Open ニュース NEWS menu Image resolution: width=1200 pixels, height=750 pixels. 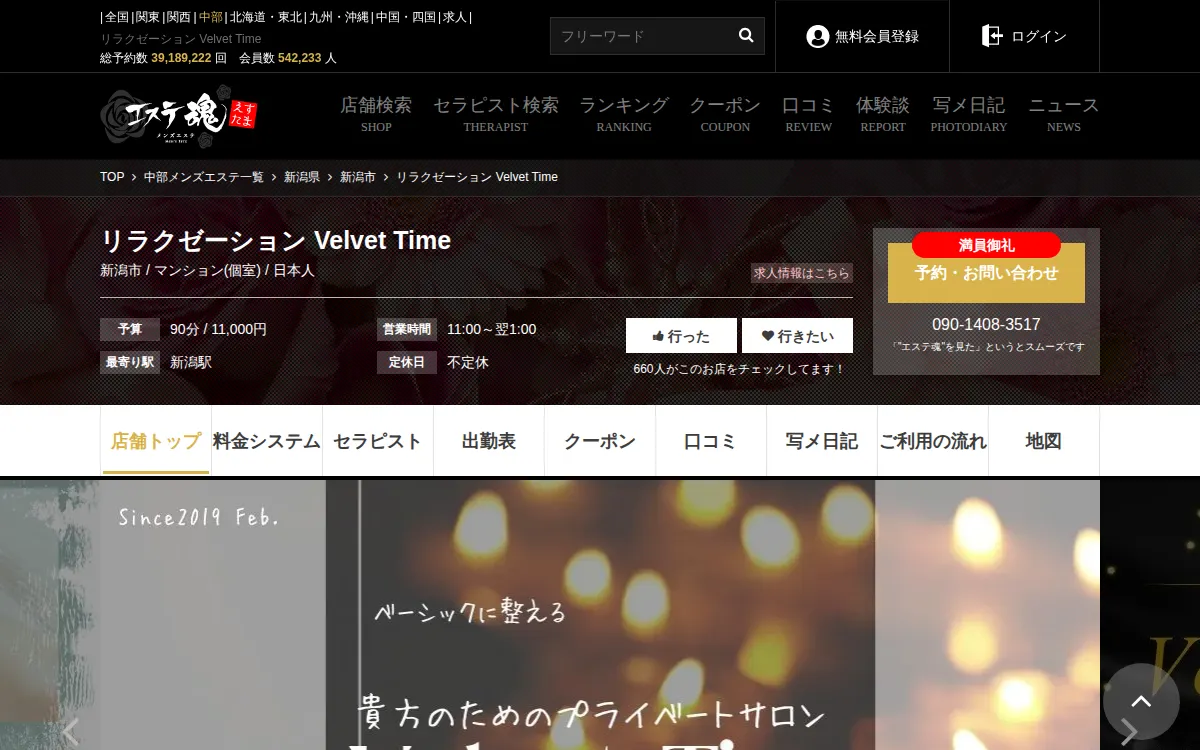(x=1064, y=114)
